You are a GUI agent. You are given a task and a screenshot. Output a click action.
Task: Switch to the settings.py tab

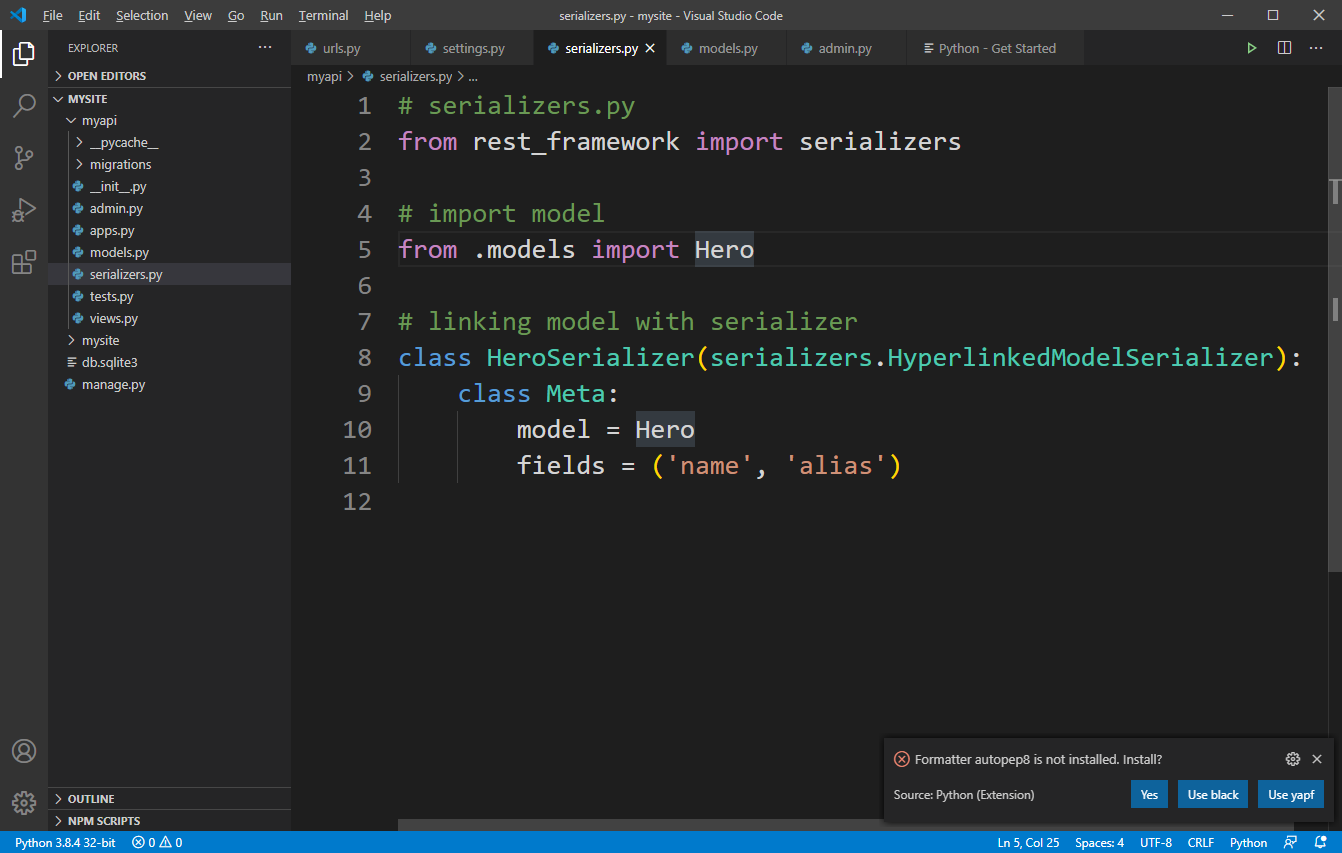tap(473, 48)
